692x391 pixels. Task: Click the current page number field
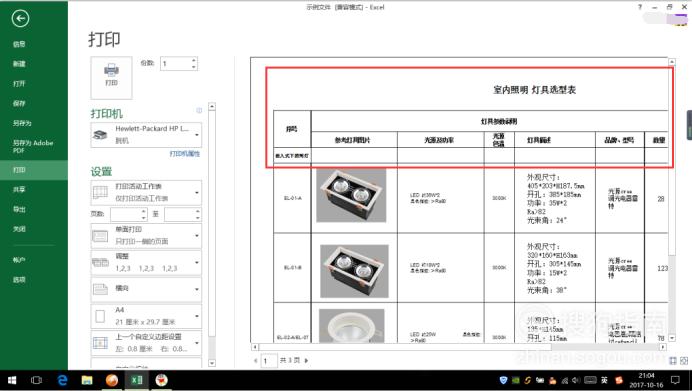tap(269, 361)
